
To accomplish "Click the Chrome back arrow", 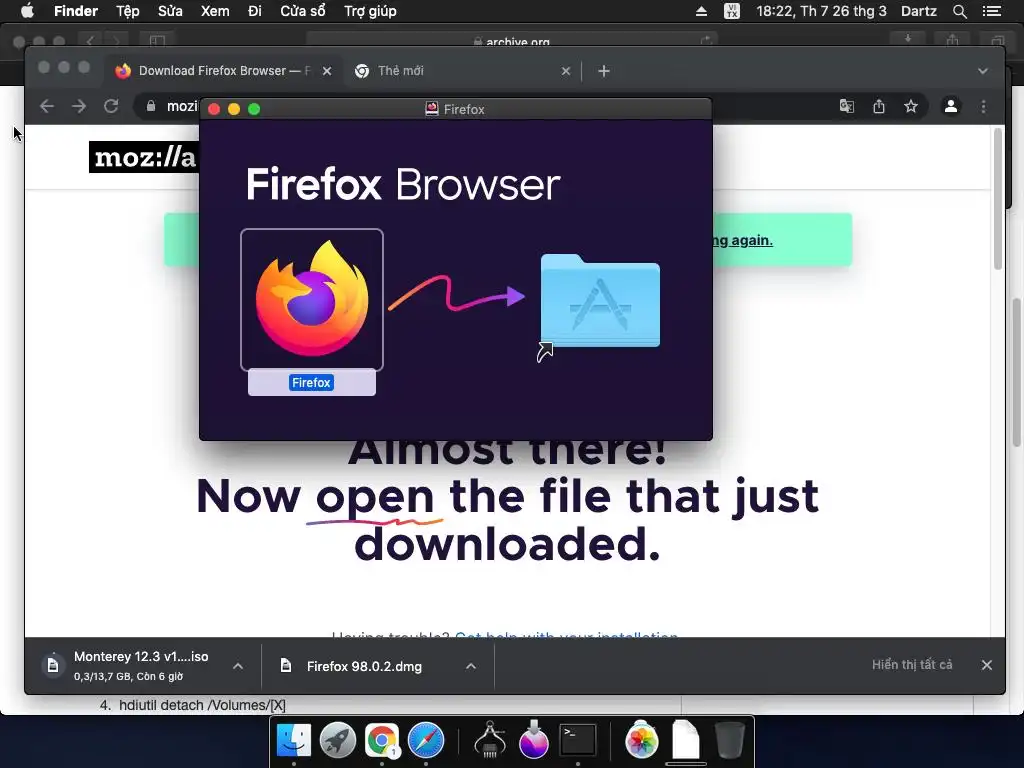I will click(x=46, y=106).
